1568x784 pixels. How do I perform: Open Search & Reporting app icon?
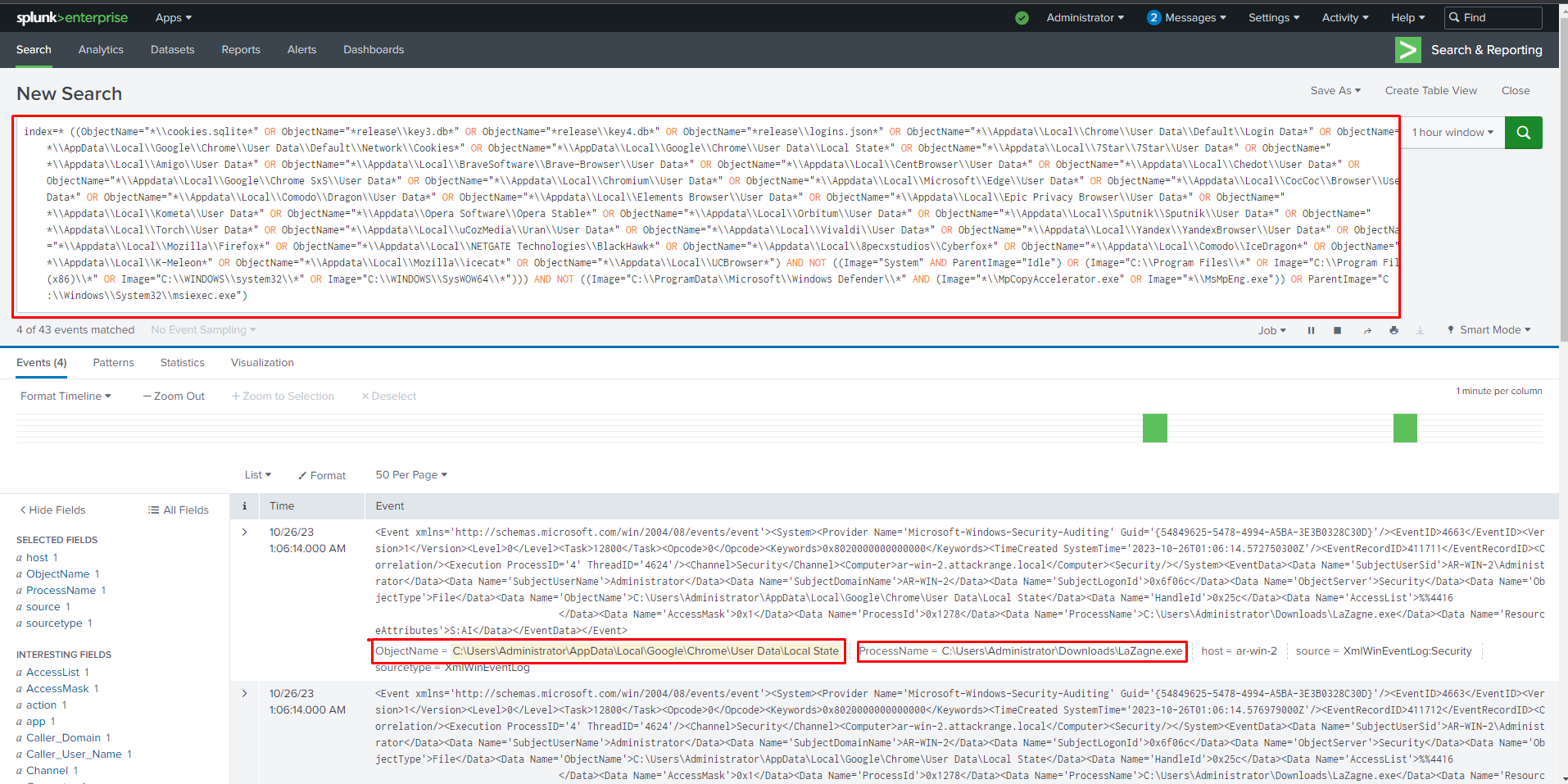tap(1407, 49)
